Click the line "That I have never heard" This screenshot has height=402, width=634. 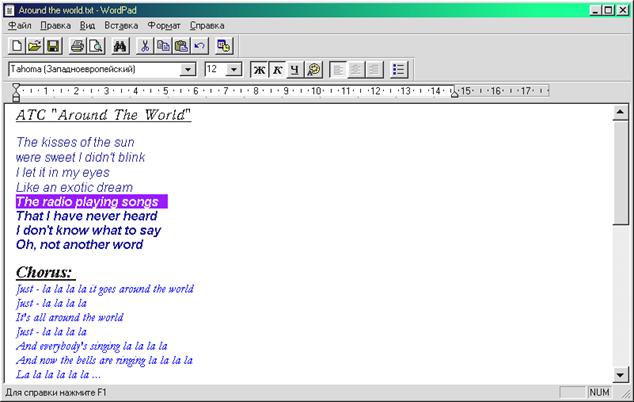click(87, 216)
